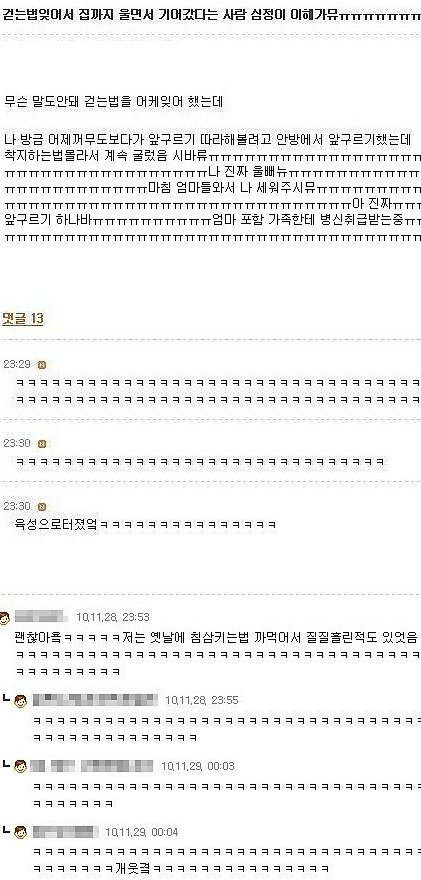Open the avatar of the 23:55 reply author
Image resolution: width=421 pixels, height=880 pixels.
(x=21, y=700)
